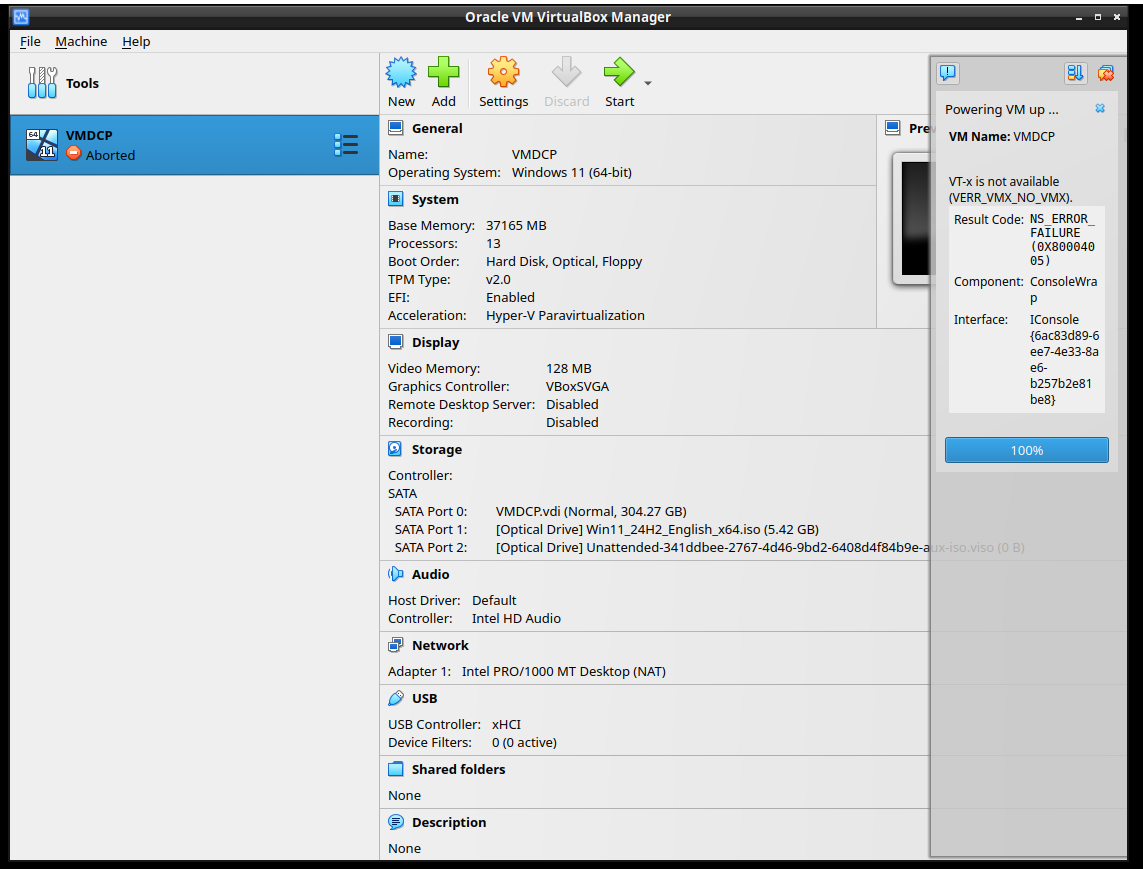
Task: Toggle the notification center speech bubble button
Action: 948,73
